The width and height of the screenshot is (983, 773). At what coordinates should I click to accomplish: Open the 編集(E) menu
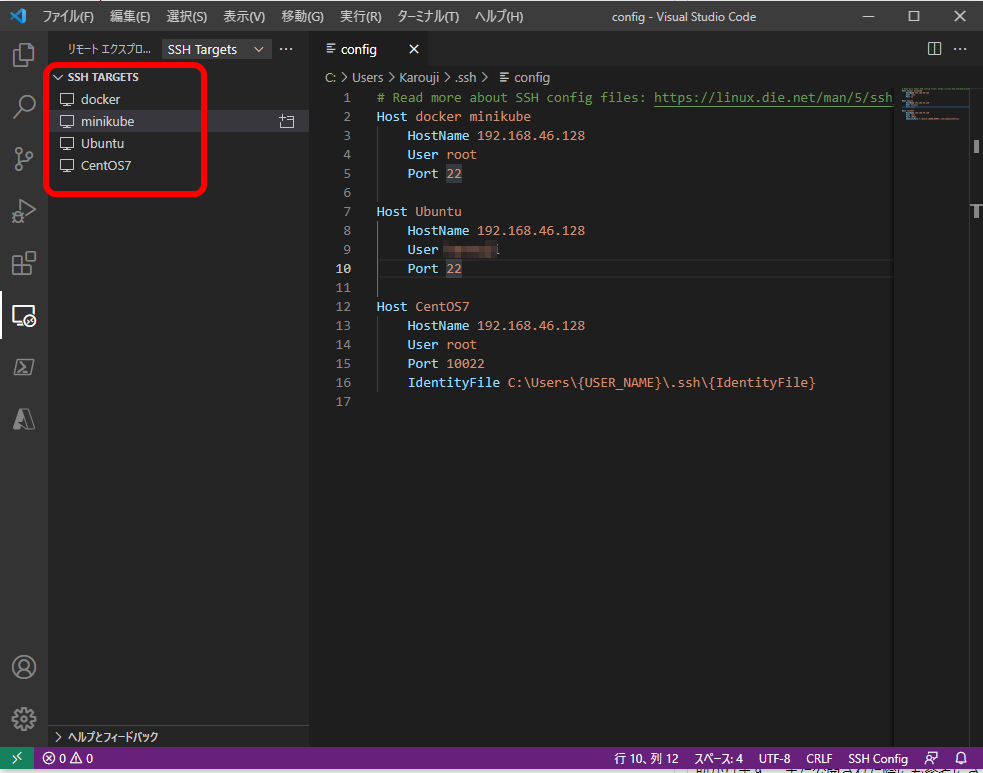click(x=130, y=16)
